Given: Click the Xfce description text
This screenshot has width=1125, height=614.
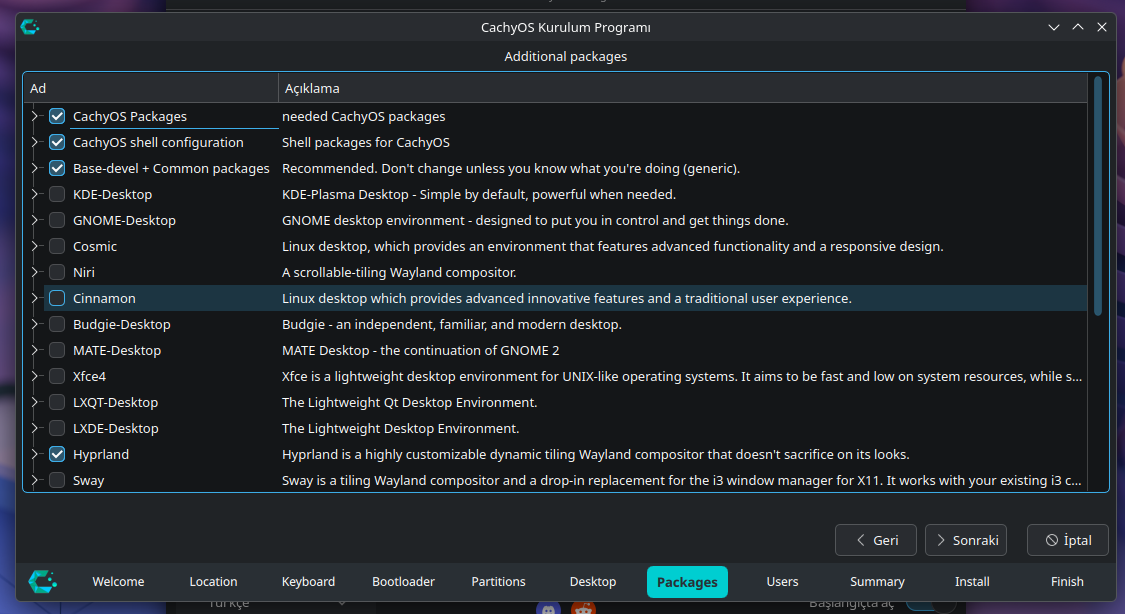Looking at the screenshot, I should (x=682, y=376).
